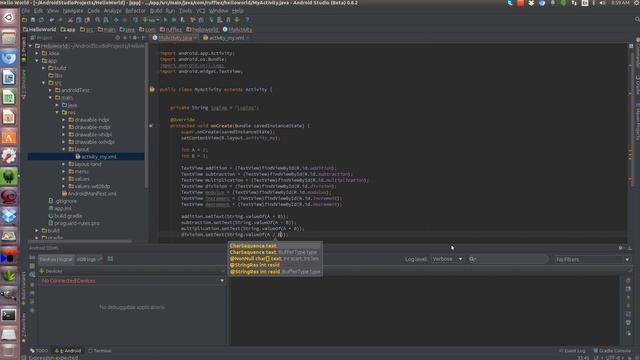
Task: Click the Save All toolbar icon
Action: [x=33, y=20]
